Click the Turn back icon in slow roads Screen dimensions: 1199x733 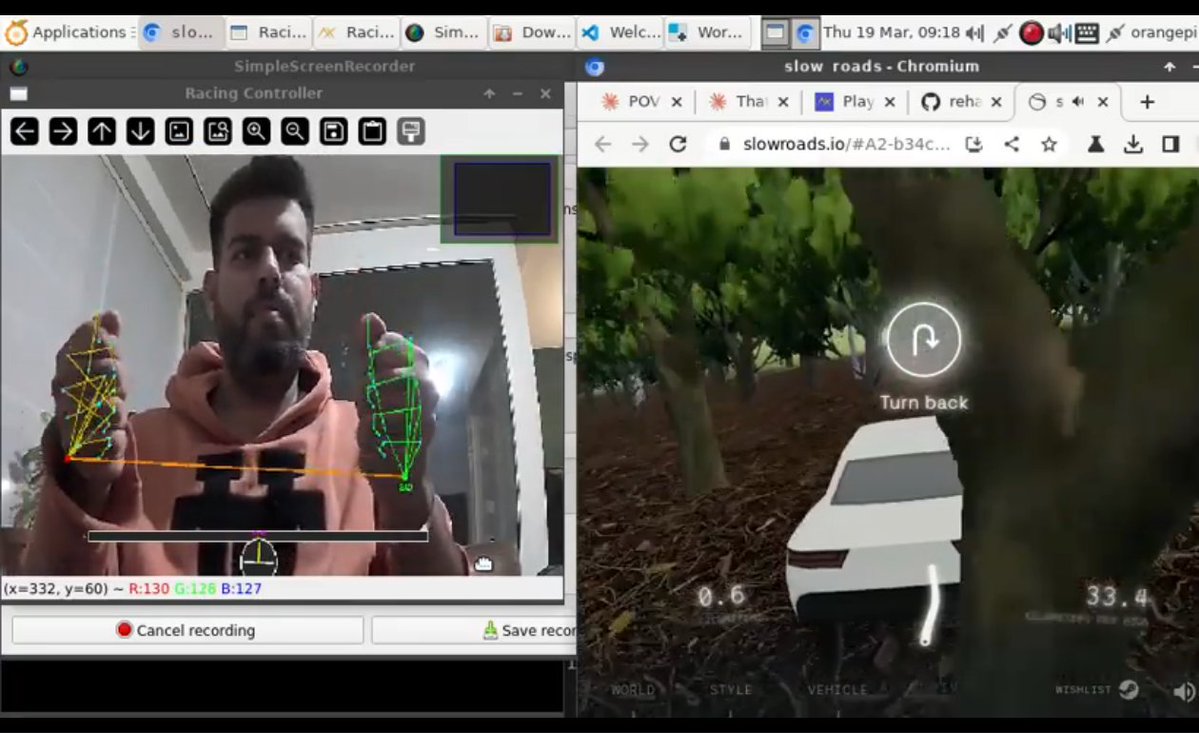[x=923, y=340]
